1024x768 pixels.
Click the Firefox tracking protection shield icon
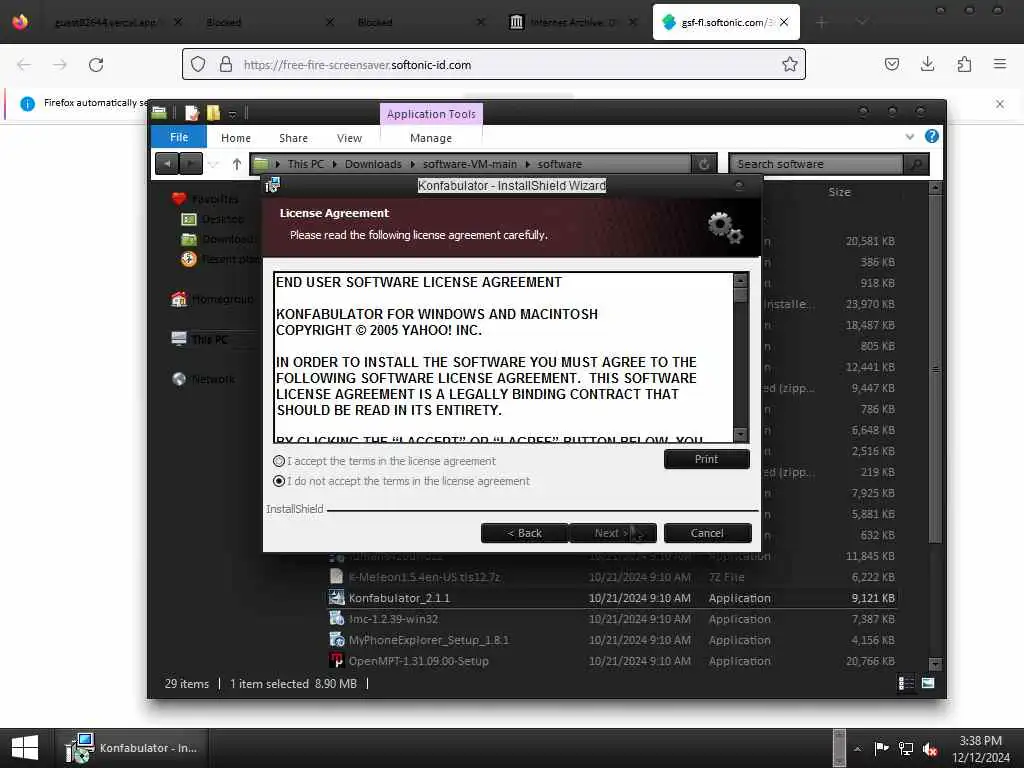(x=198, y=64)
